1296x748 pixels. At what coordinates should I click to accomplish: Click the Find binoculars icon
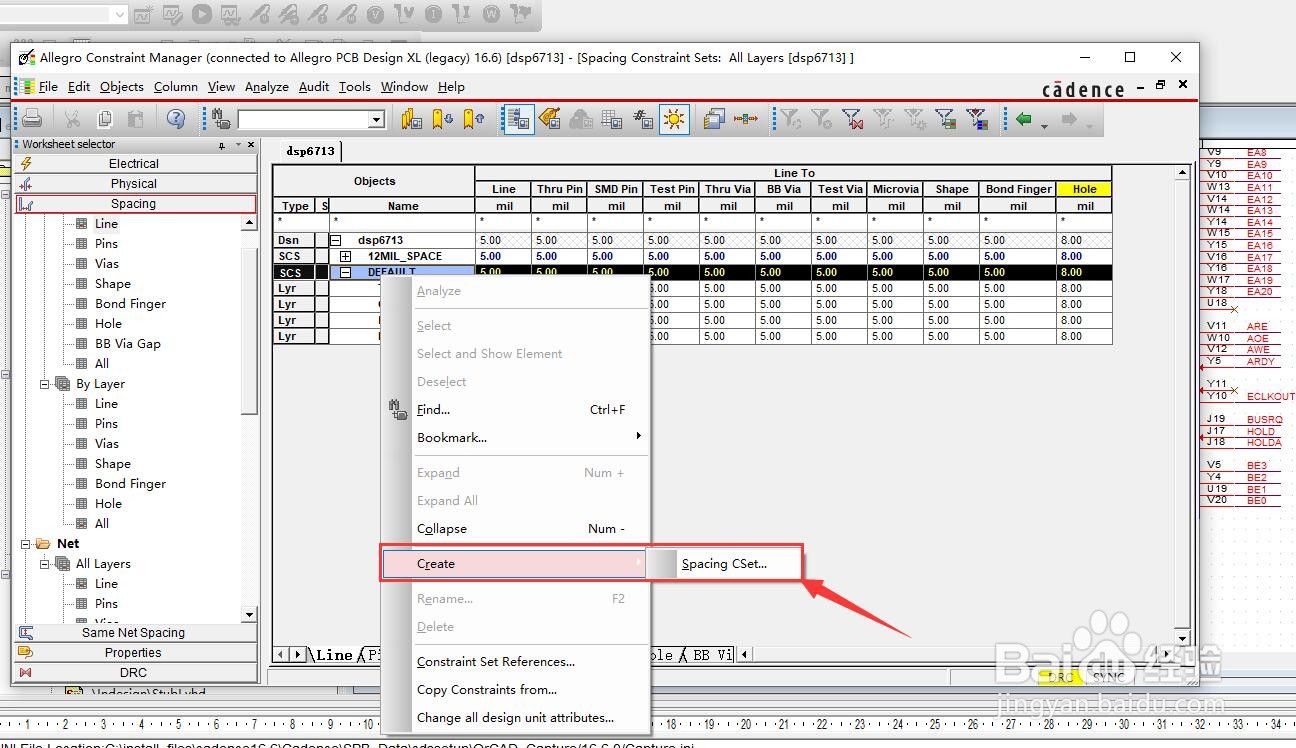221,119
